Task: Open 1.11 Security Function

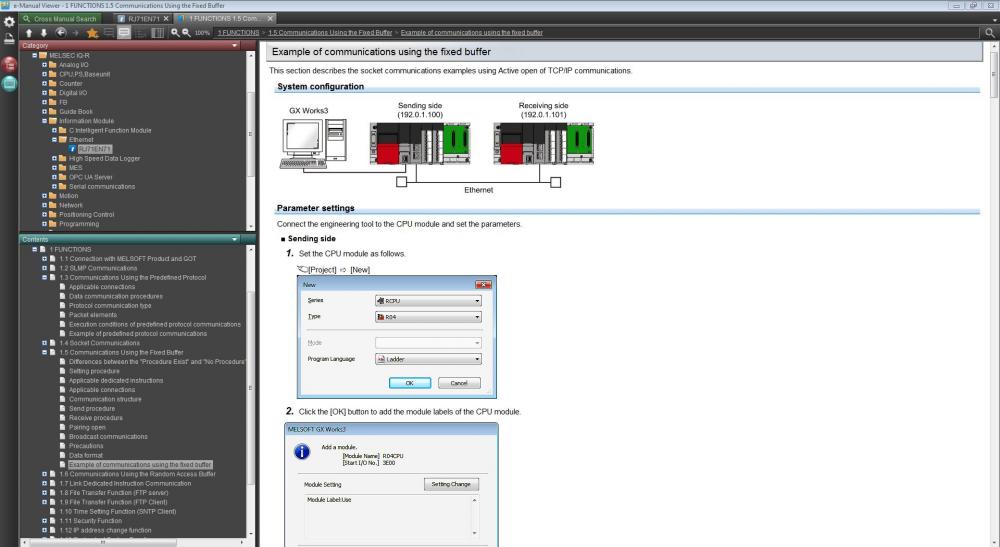Action: (x=91, y=521)
